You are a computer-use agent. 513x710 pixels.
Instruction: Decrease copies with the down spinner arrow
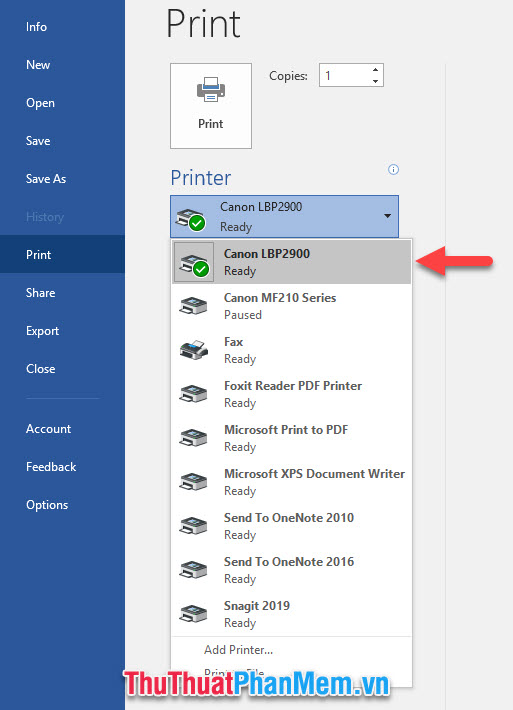375,81
